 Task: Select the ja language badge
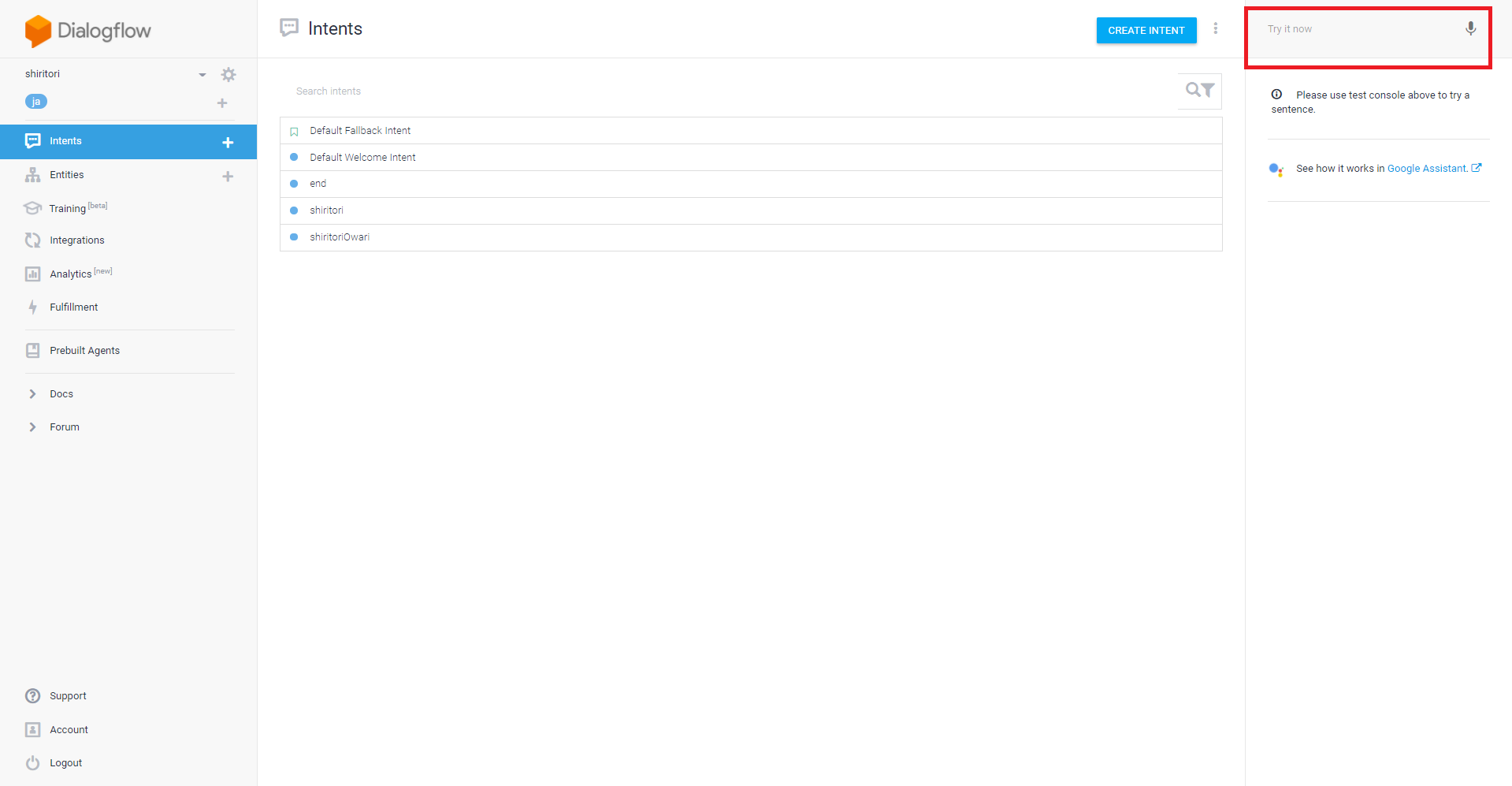(36, 102)
